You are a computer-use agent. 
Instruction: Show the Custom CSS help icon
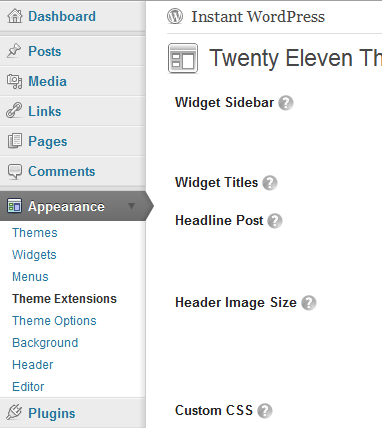(265, 411)
